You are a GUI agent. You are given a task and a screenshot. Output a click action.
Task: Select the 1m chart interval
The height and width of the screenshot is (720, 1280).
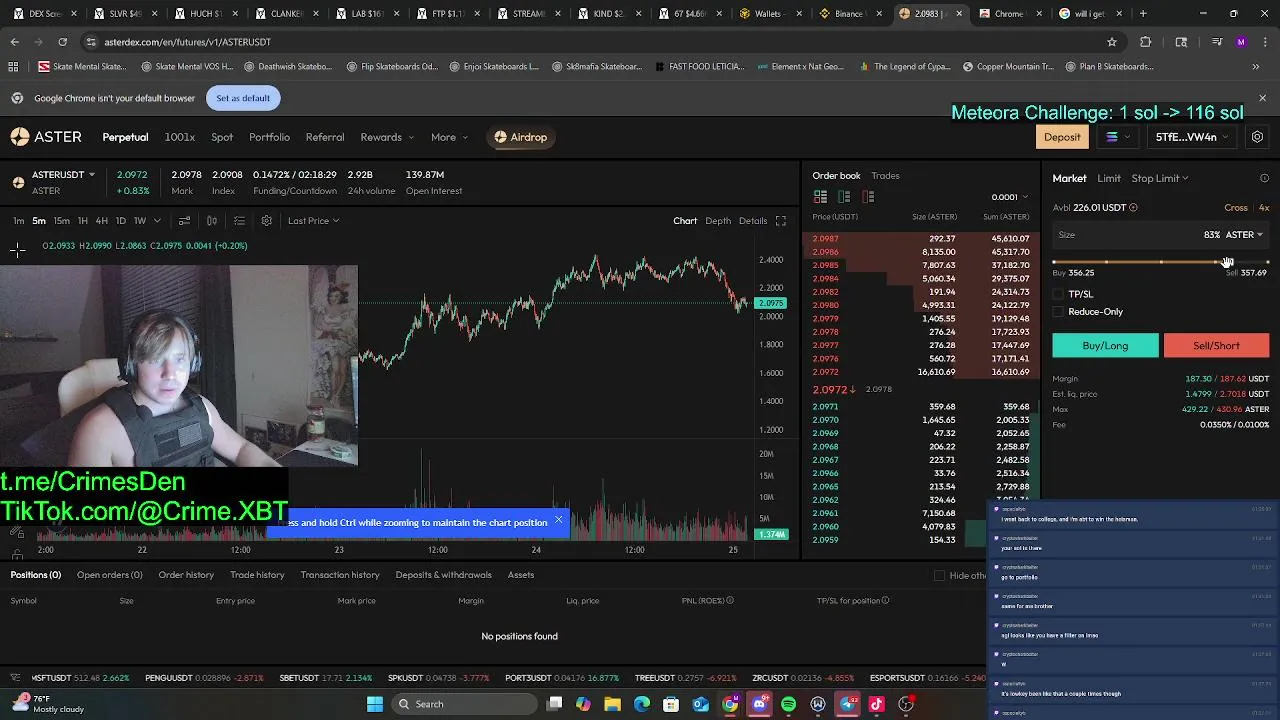click(18, 221)
